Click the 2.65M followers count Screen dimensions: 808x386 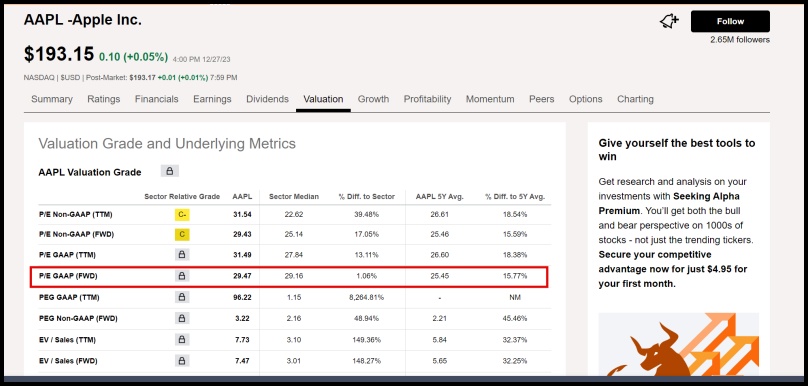coord(740,40)
